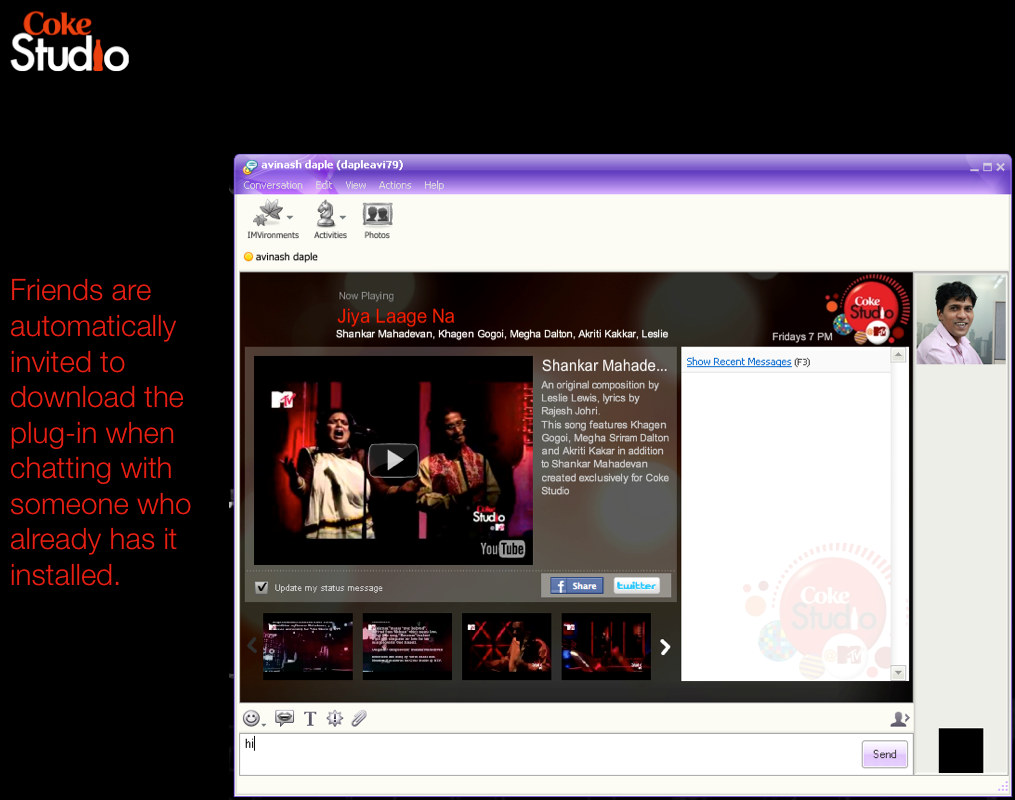This screenshot has height=800, width=1015.
Task: Click Show Recent Messages link
Action: click(739, 362)
